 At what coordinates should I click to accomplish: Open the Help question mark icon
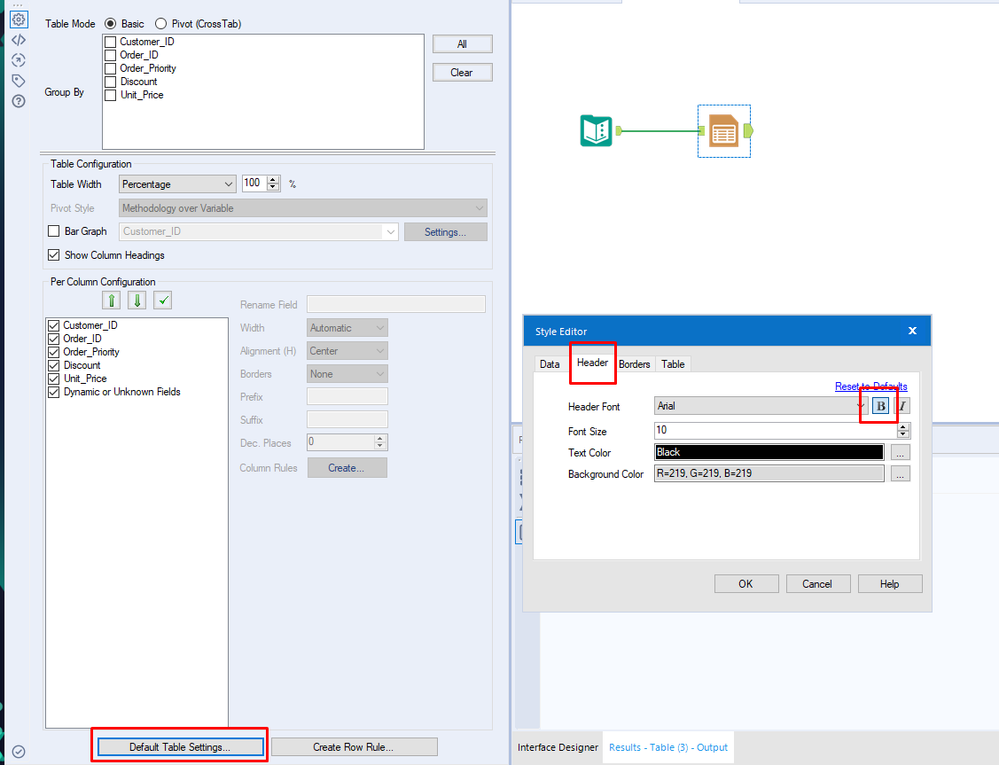point(18,101)
